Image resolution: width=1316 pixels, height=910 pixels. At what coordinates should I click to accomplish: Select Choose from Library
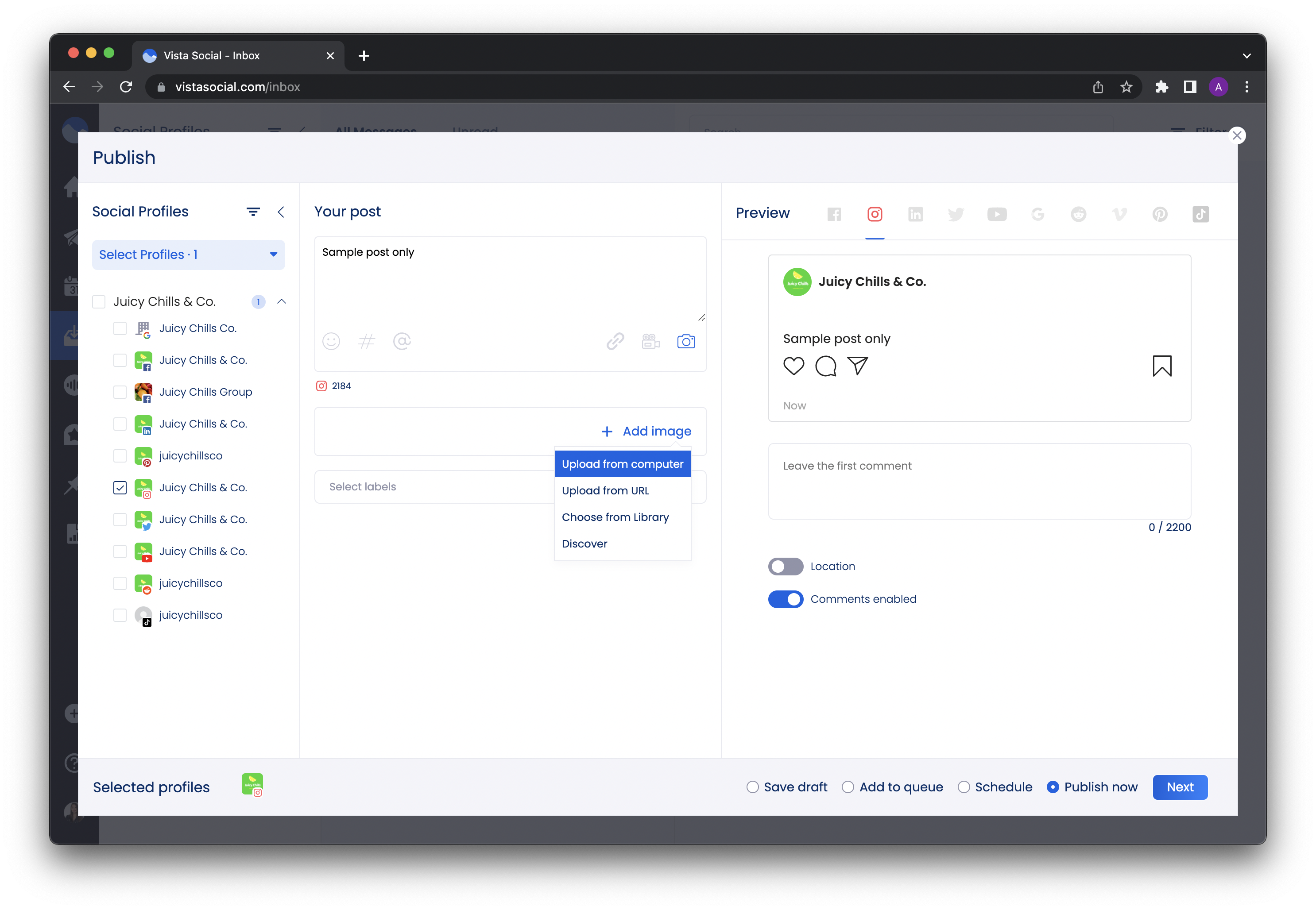click(622, 517)
